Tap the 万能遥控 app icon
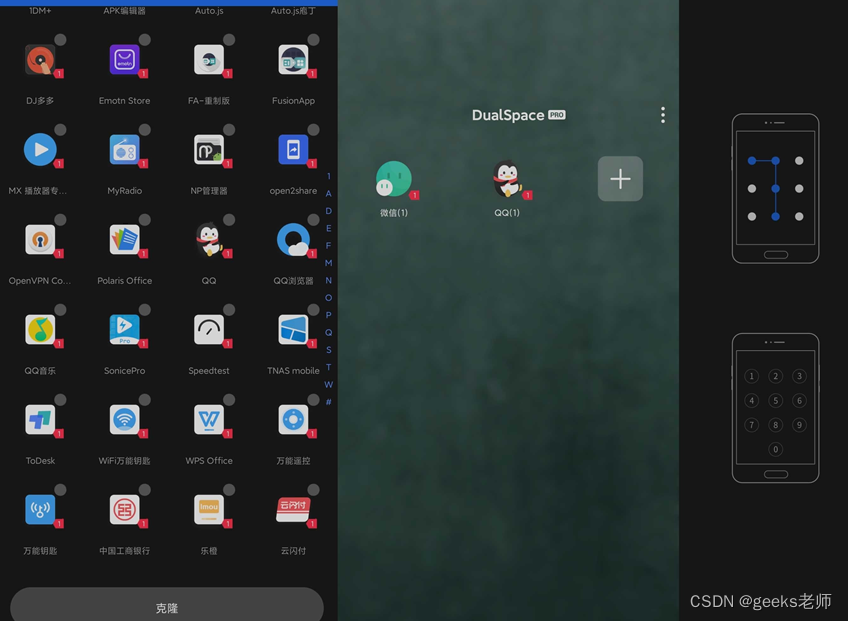Viewport: 848px width, 621px height. click(x=293, y=419)
